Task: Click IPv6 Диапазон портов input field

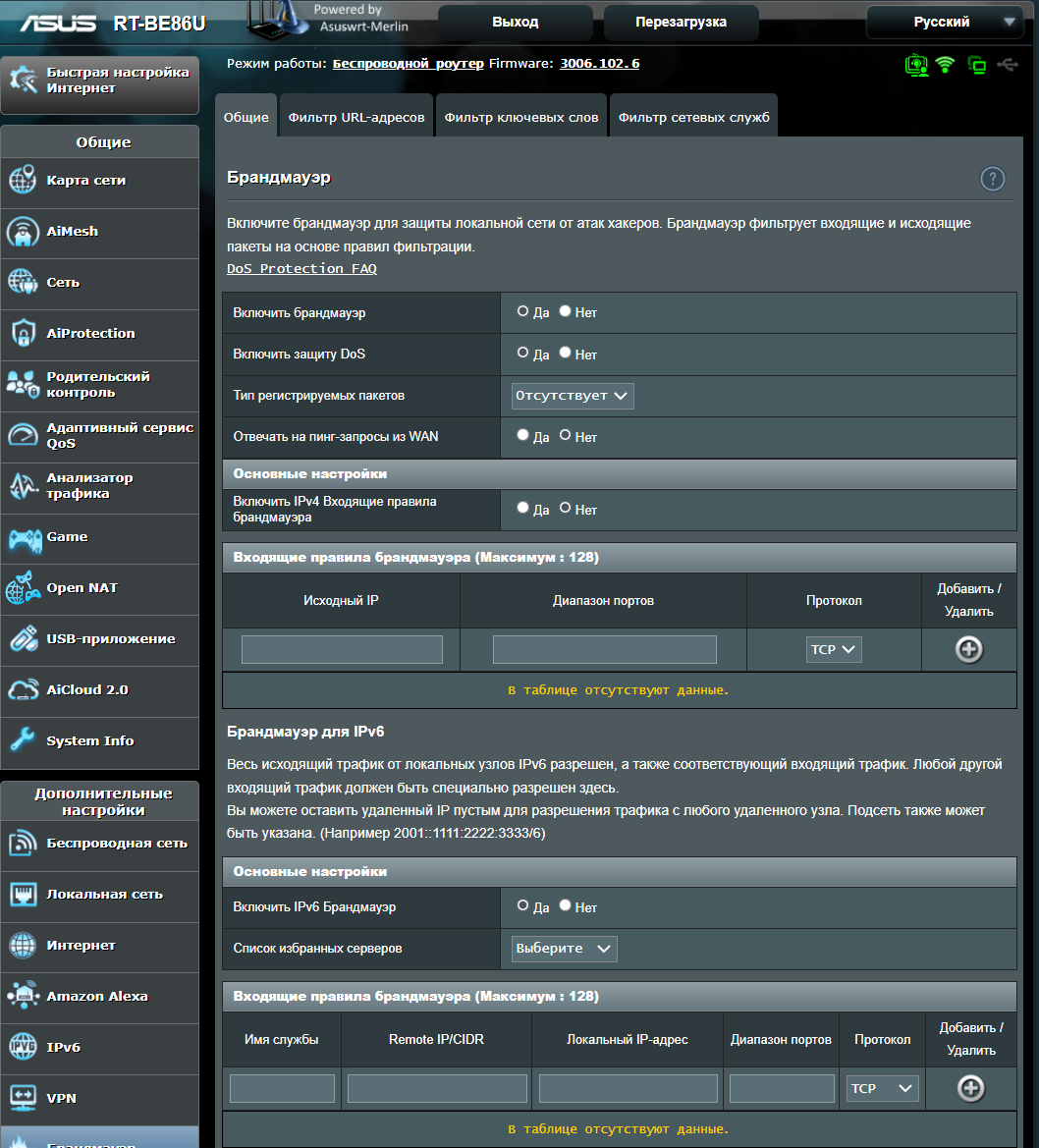Action: 782,1089
